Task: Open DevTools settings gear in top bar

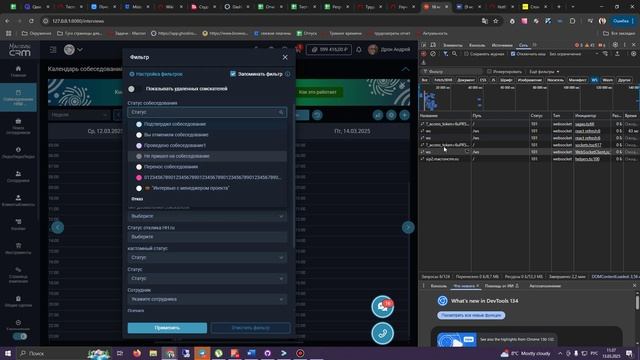Action: pyautogui.click(x=615, y=45)
